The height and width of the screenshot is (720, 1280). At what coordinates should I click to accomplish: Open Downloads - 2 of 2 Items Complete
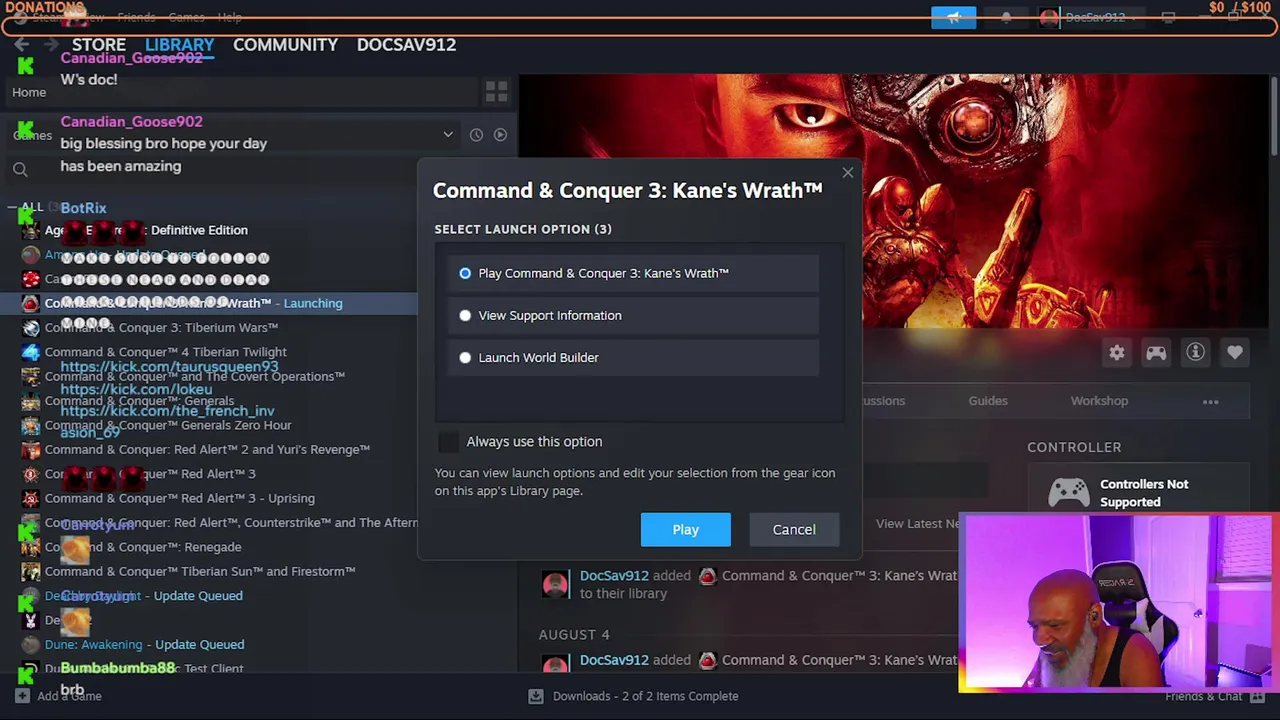tap(645, 696)
